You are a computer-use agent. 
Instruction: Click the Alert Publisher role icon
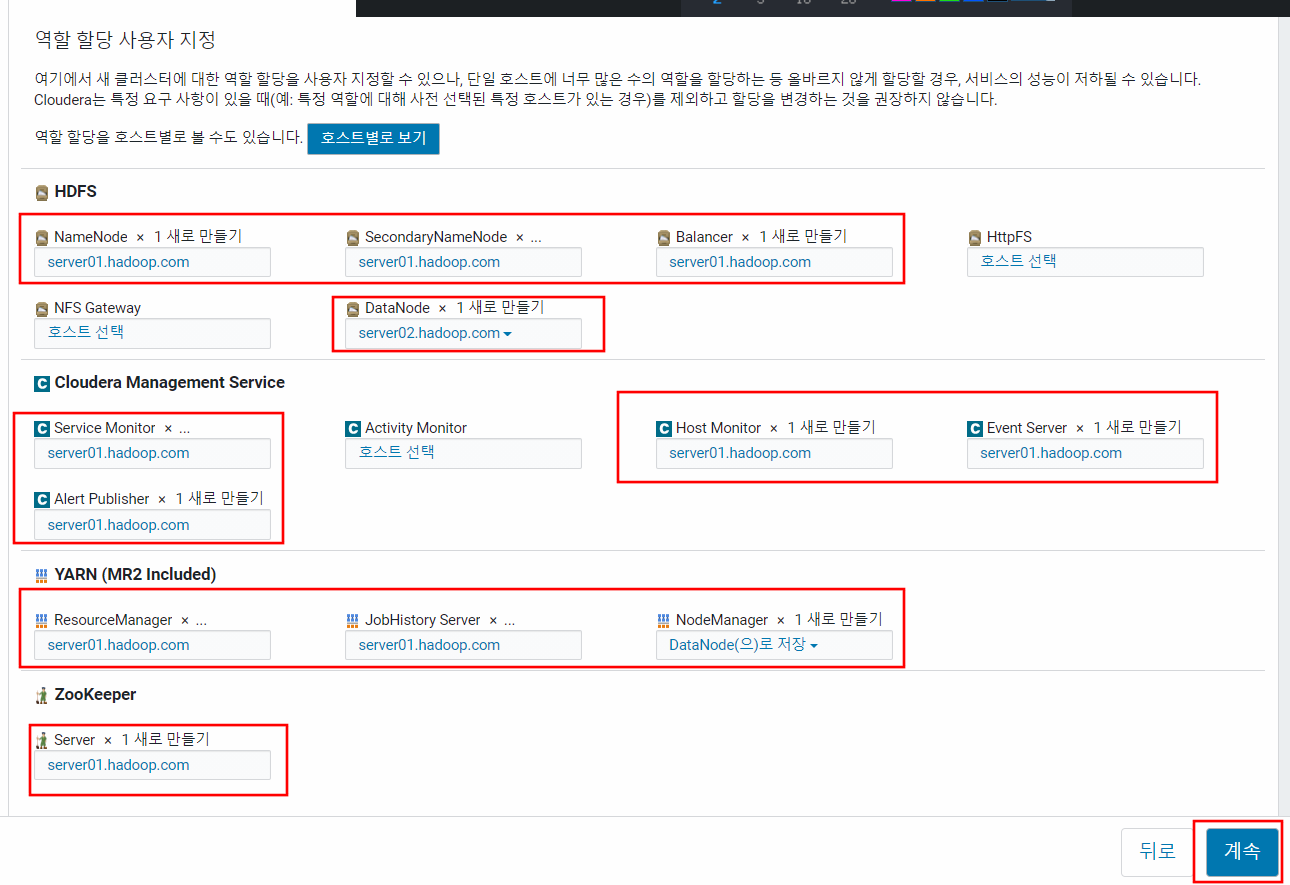pos(42,500)
